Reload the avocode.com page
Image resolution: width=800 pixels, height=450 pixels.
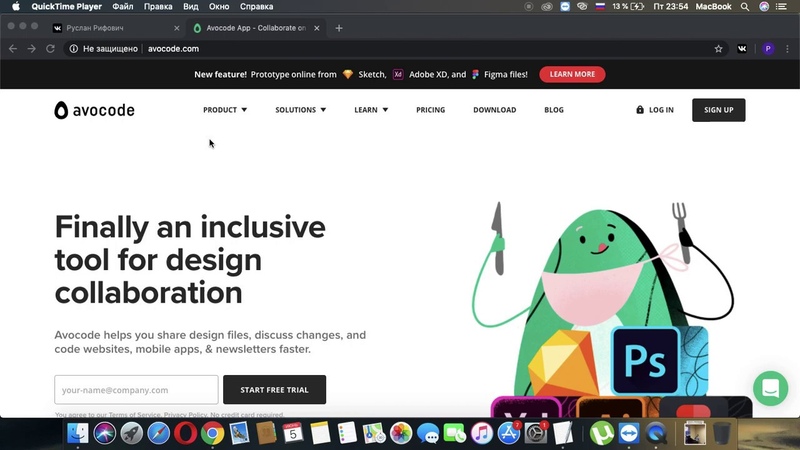point(50,48)
